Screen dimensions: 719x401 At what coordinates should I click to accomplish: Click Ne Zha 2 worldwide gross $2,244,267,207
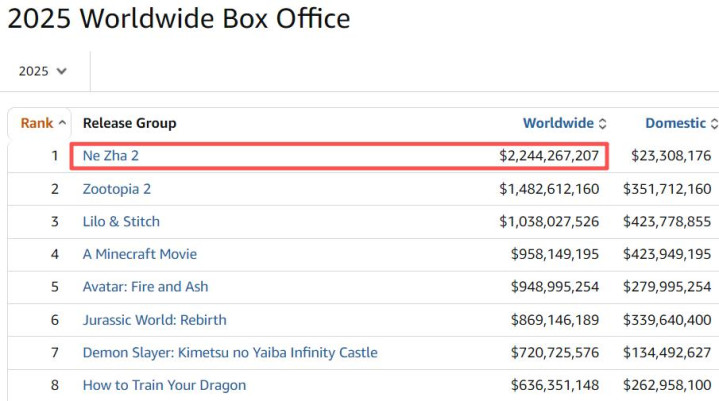549,156
